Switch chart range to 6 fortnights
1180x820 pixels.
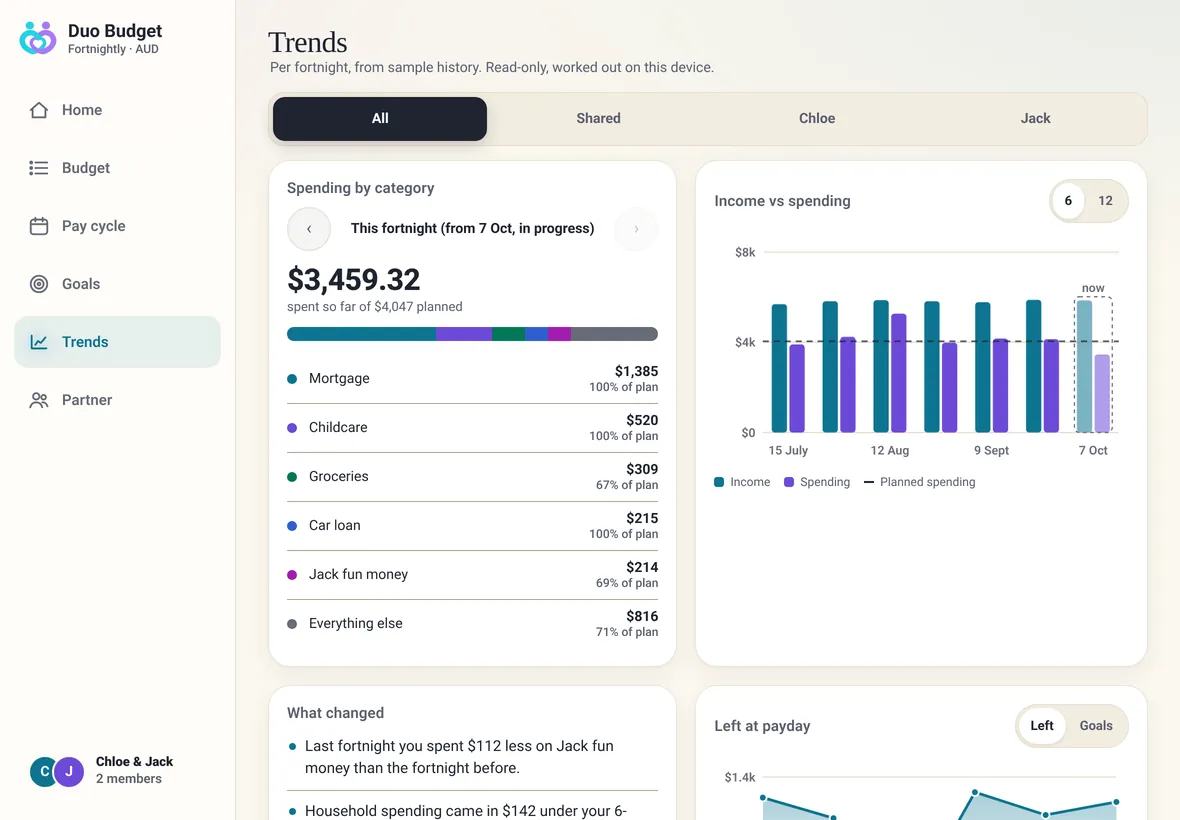coord(1068,201)
